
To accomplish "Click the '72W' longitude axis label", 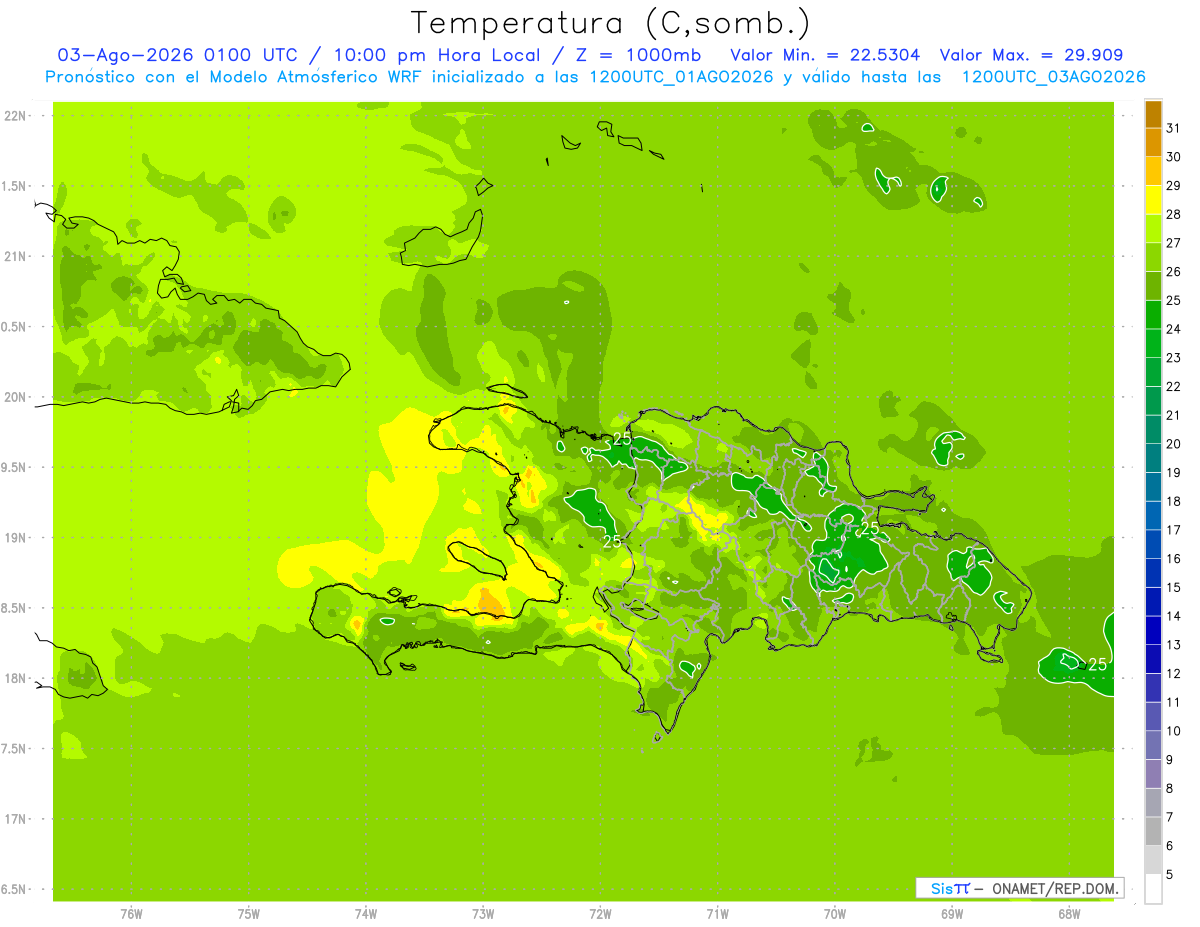I will coord(600,913).
